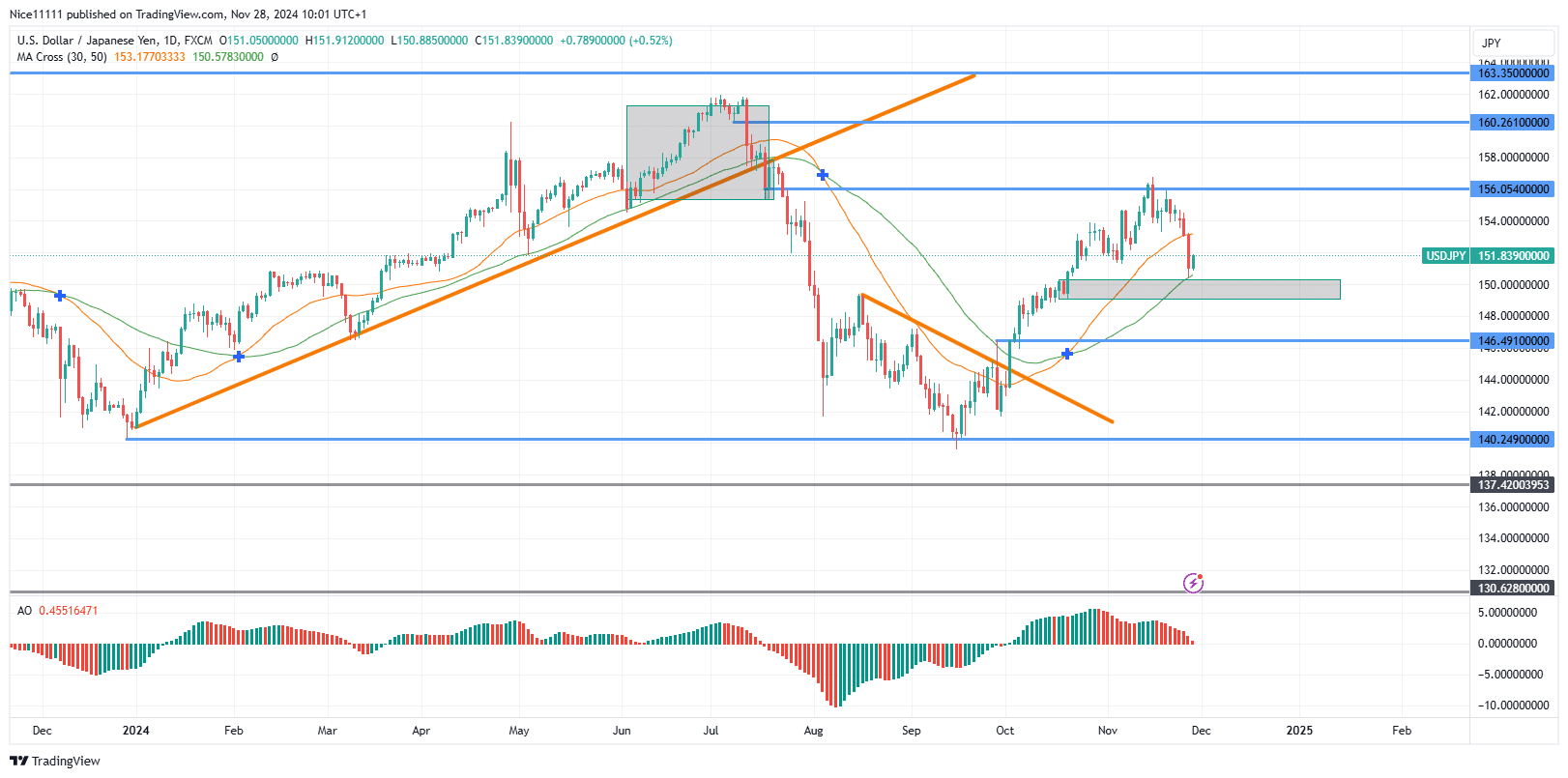Click the MA cross marker in October
Screen dimensions: 1568x778
coord(1067,354)
